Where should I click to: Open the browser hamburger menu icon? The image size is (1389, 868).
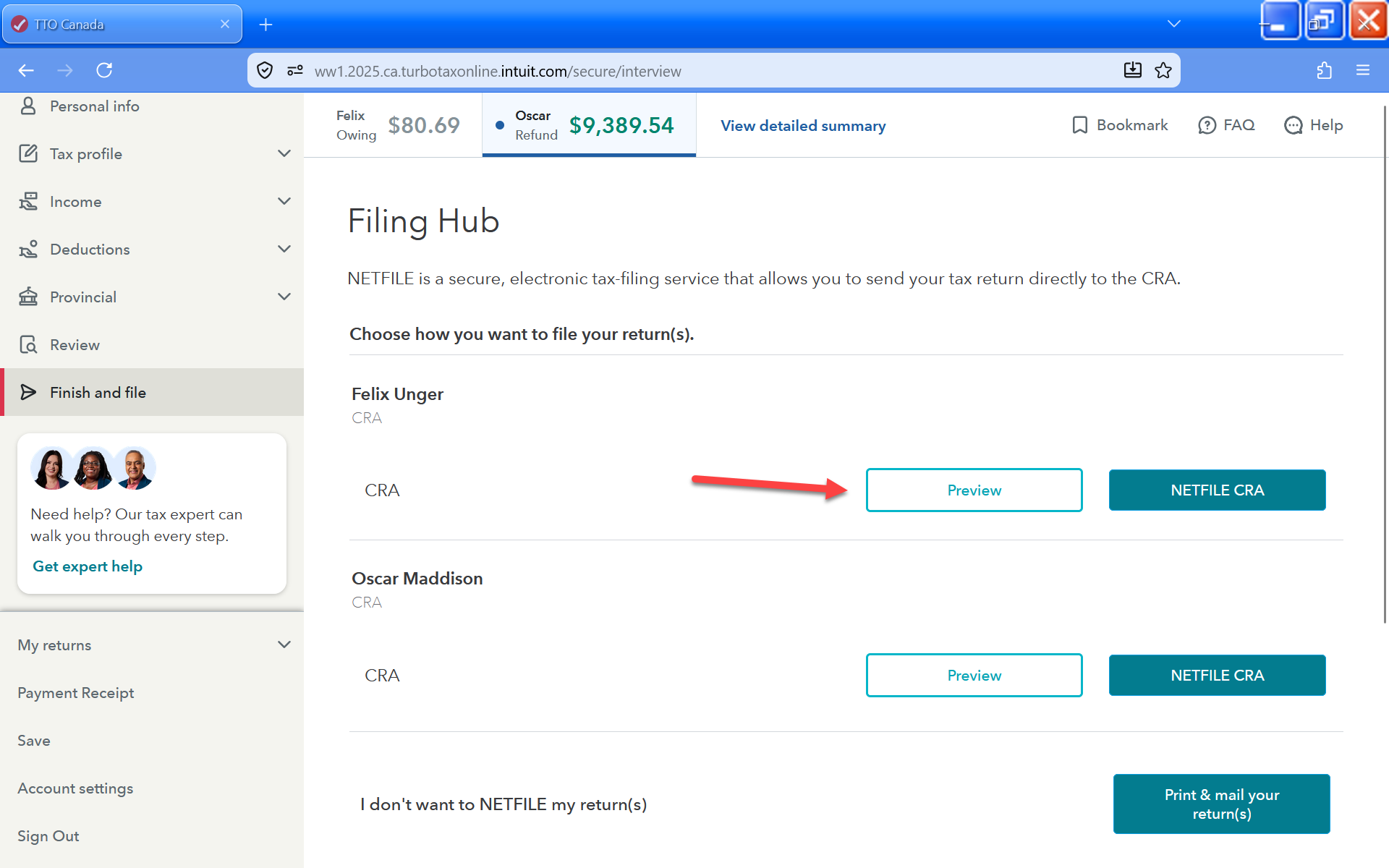(1363, 70)
